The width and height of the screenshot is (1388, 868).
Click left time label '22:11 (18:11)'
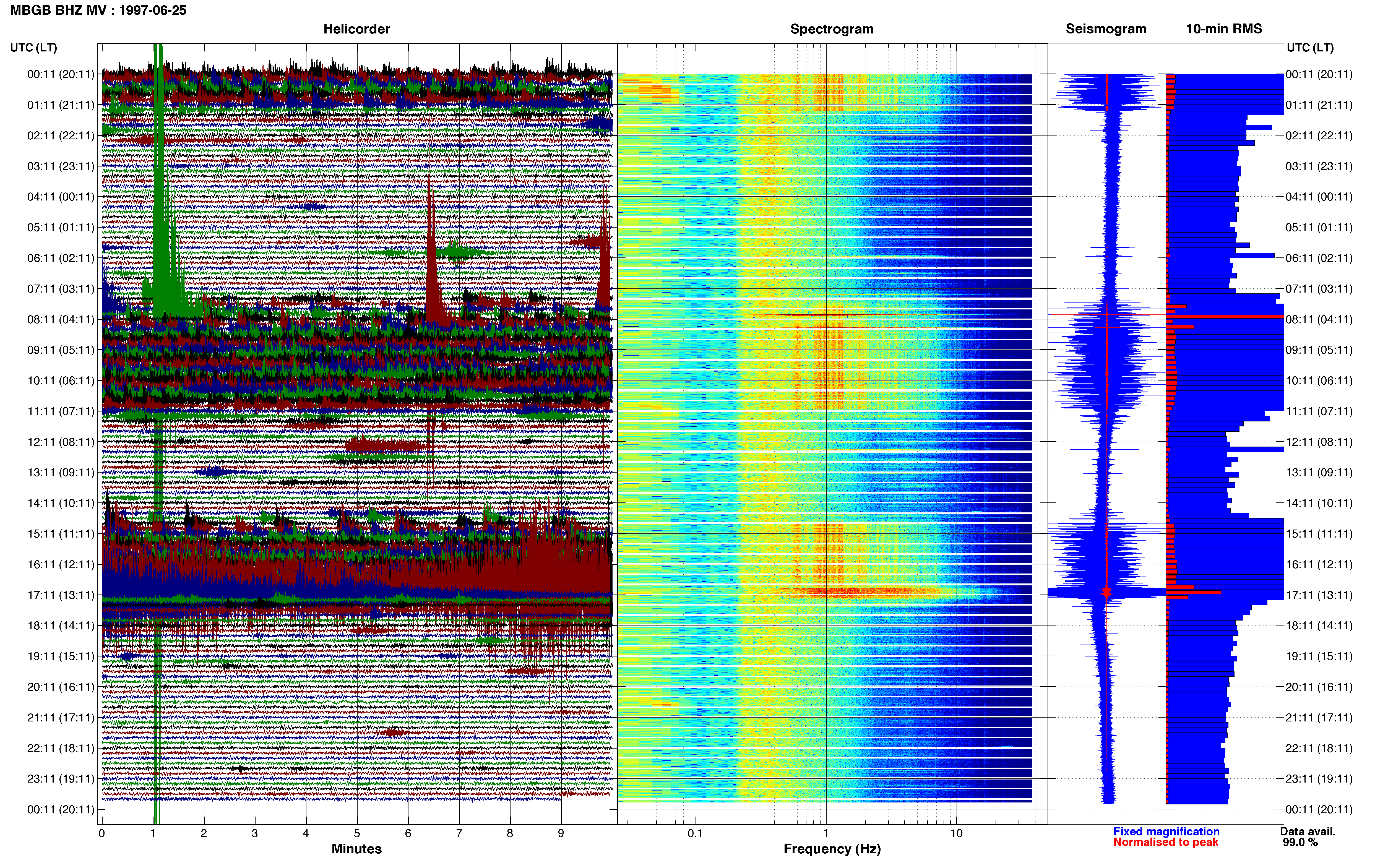pyautogui.click(x=60, y=748)
